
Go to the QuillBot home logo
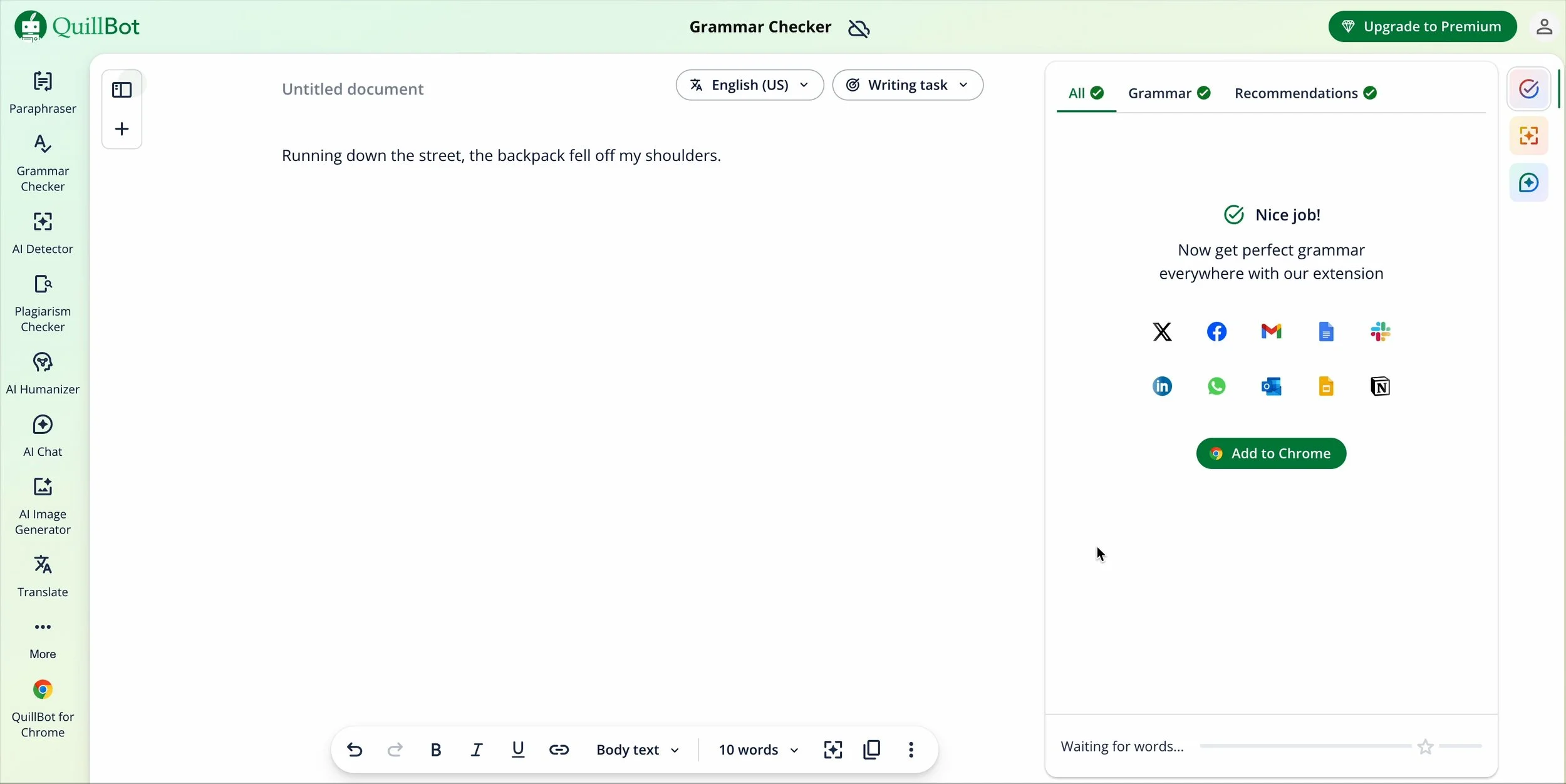[77, 26]
